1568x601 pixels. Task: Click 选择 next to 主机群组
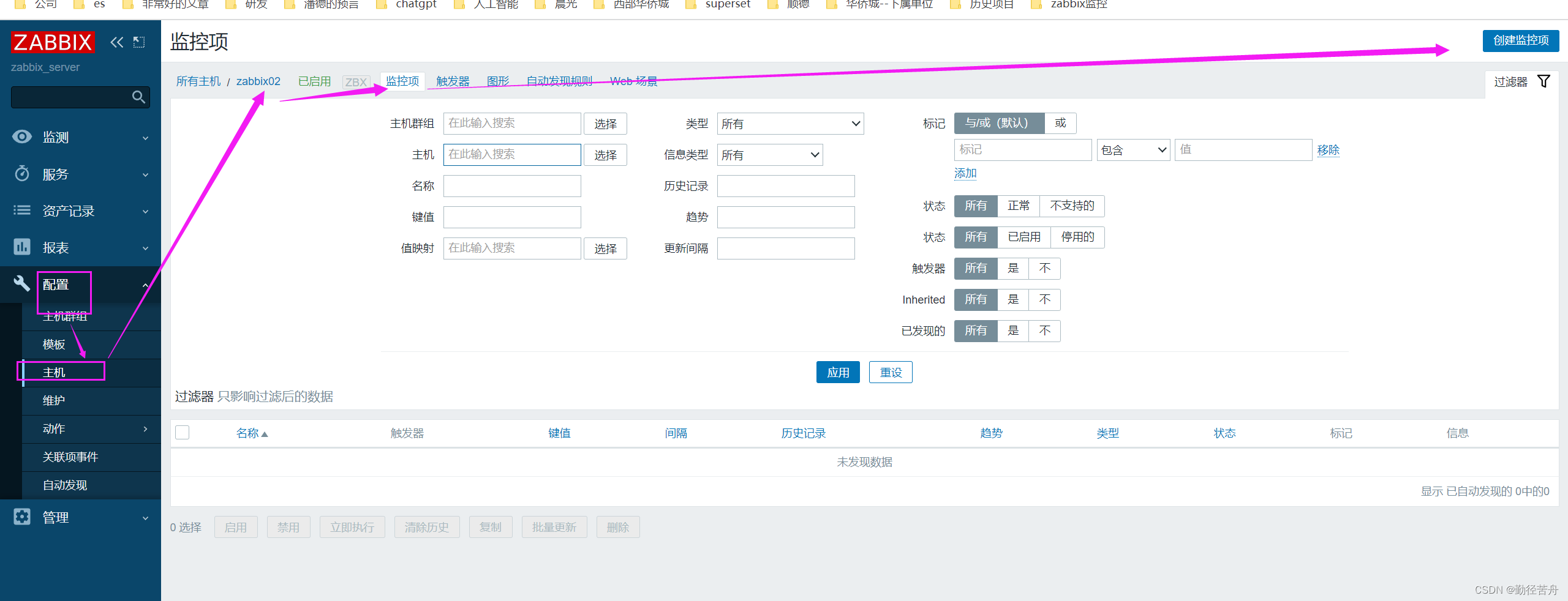605,124
